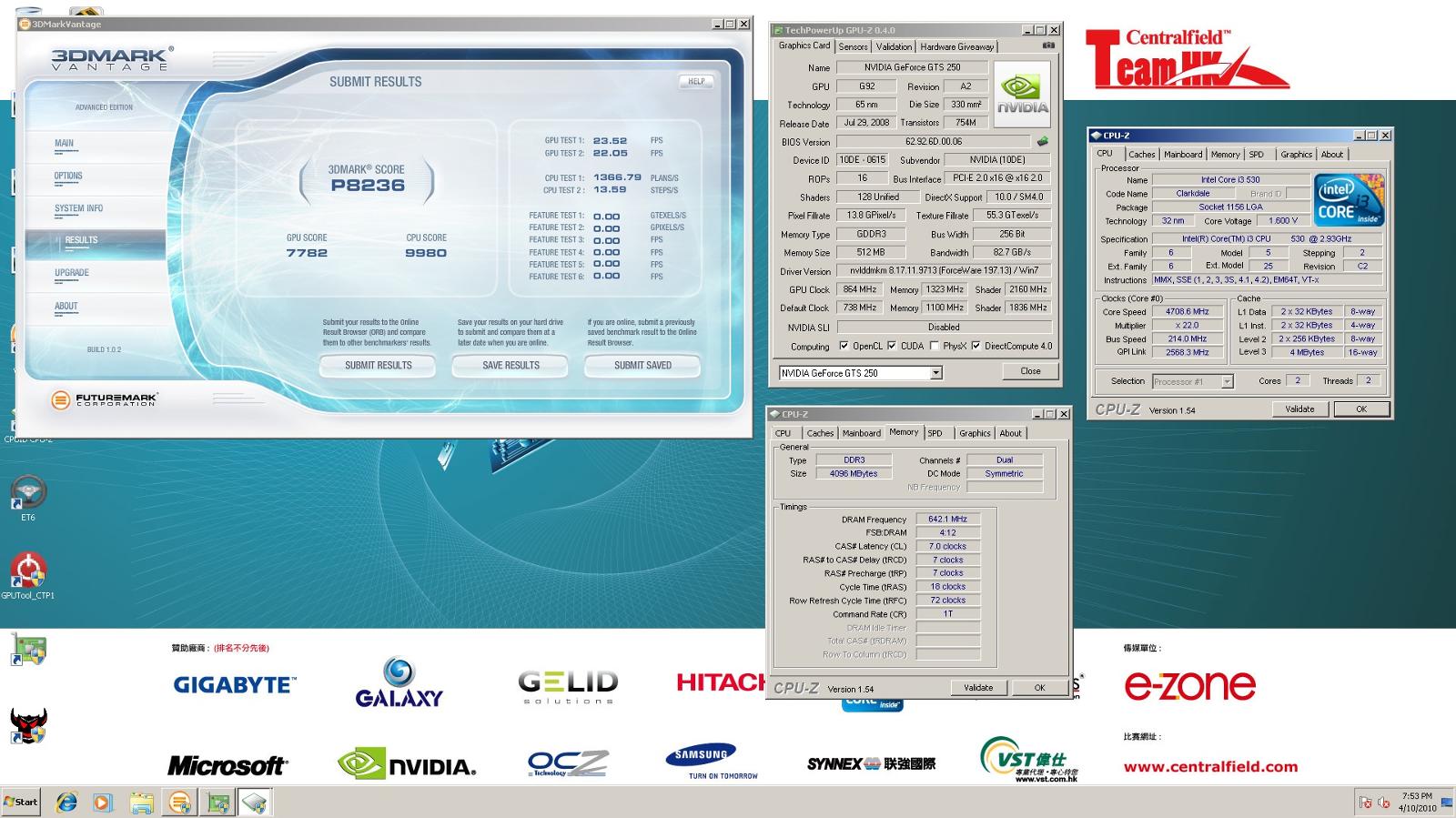Screen dimensions: 1456x818
Task: Enable the PhysX checkbox in GPU-Z
Action: point(934,346)
